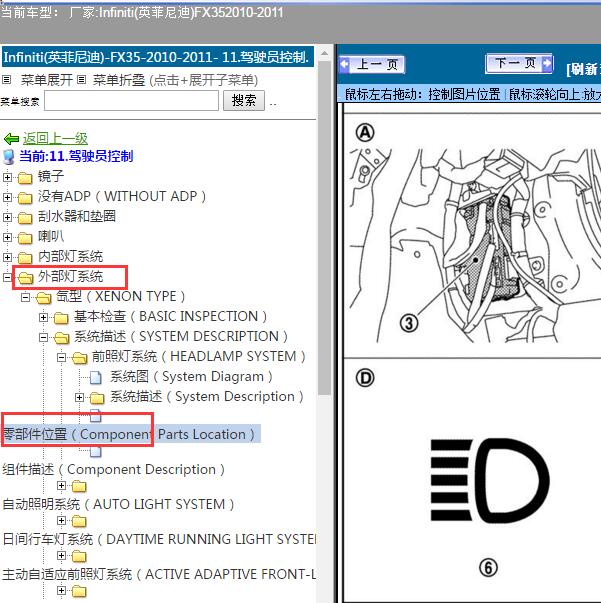Collapse the 外部灯系统 tree node
This screenshot has width=601, height=603.
coord(7,277)
